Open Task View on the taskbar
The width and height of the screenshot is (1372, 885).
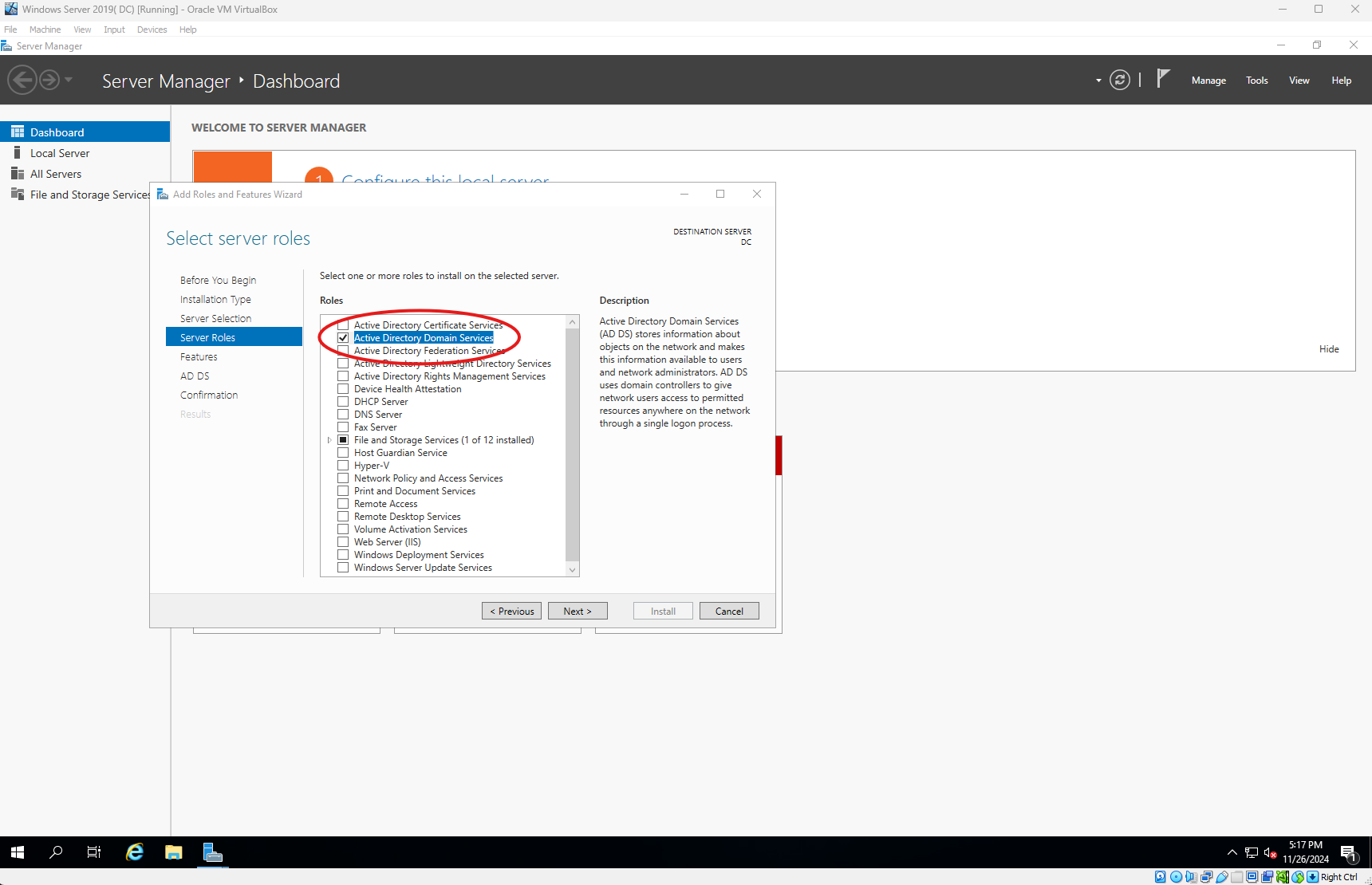click(x=94, y=852)
